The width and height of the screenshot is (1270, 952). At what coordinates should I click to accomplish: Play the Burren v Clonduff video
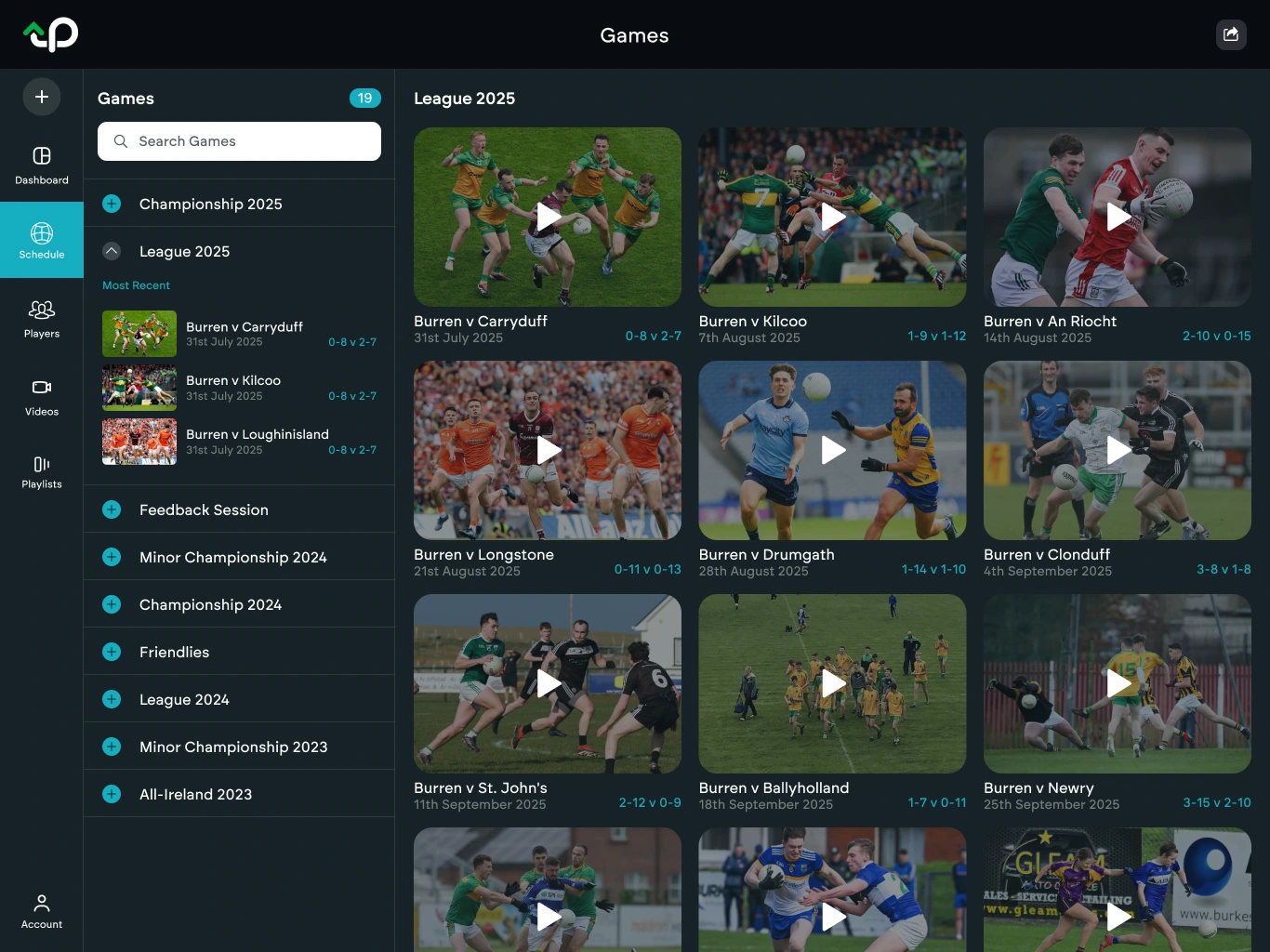(x=1118, y=451)
